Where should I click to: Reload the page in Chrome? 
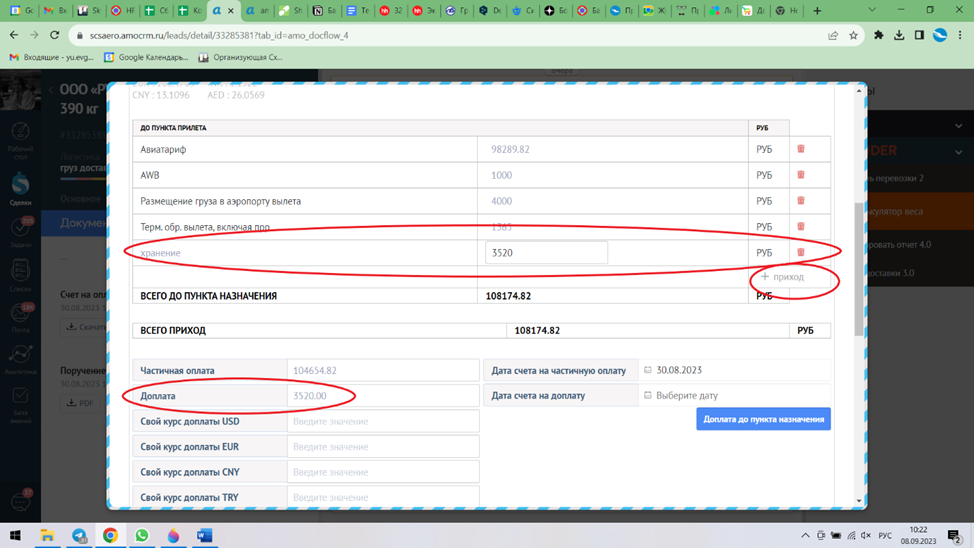click(x=55, y=35)
